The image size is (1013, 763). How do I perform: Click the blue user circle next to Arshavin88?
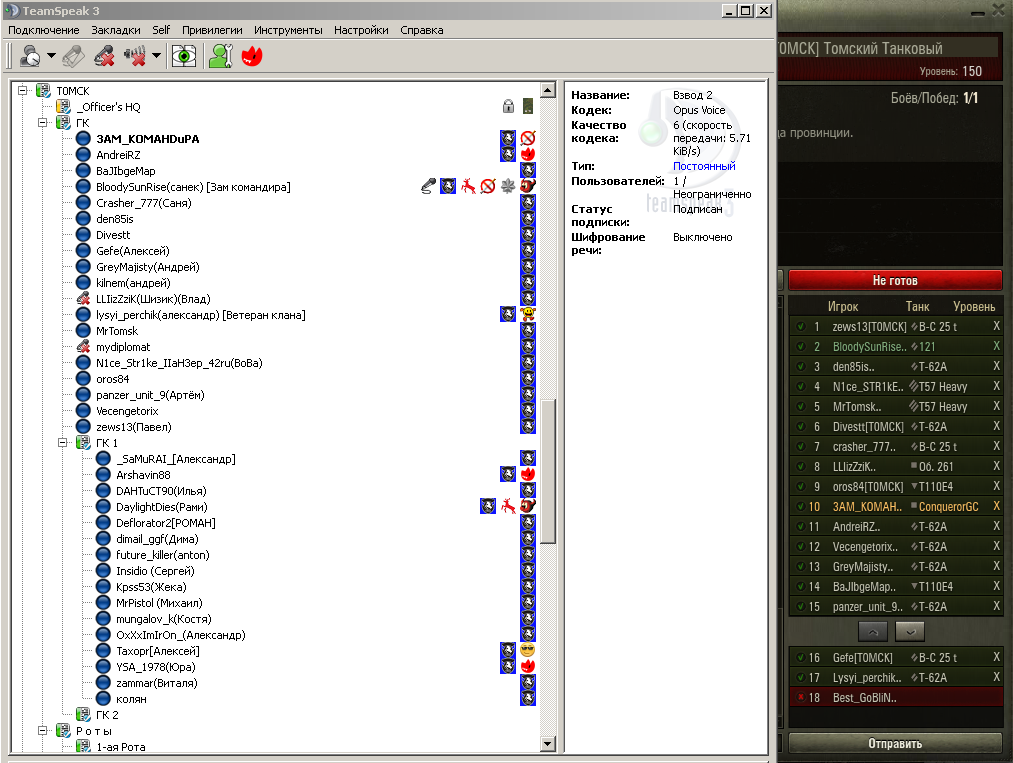(103, 475)
